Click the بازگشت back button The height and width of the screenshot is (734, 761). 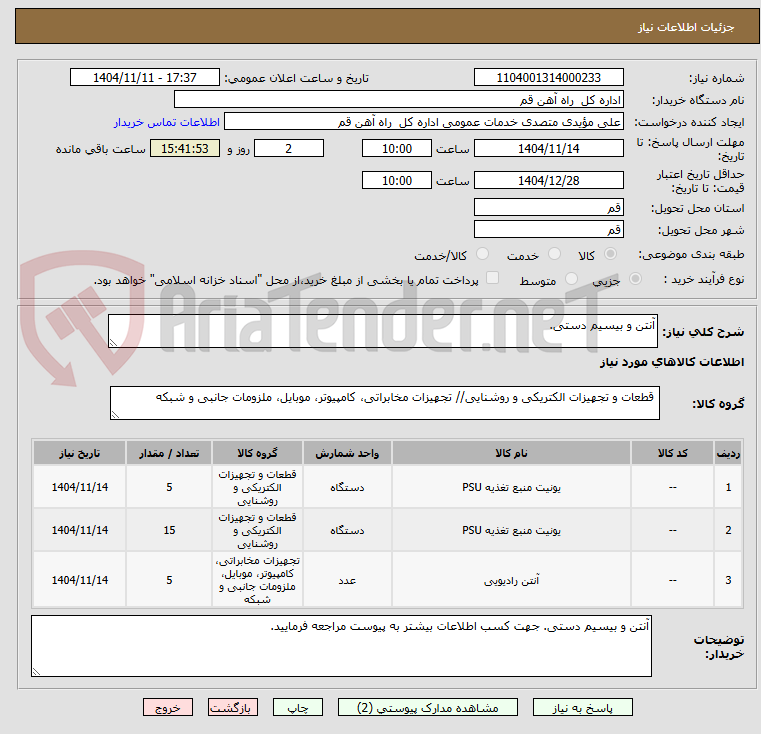pos(232,707)
